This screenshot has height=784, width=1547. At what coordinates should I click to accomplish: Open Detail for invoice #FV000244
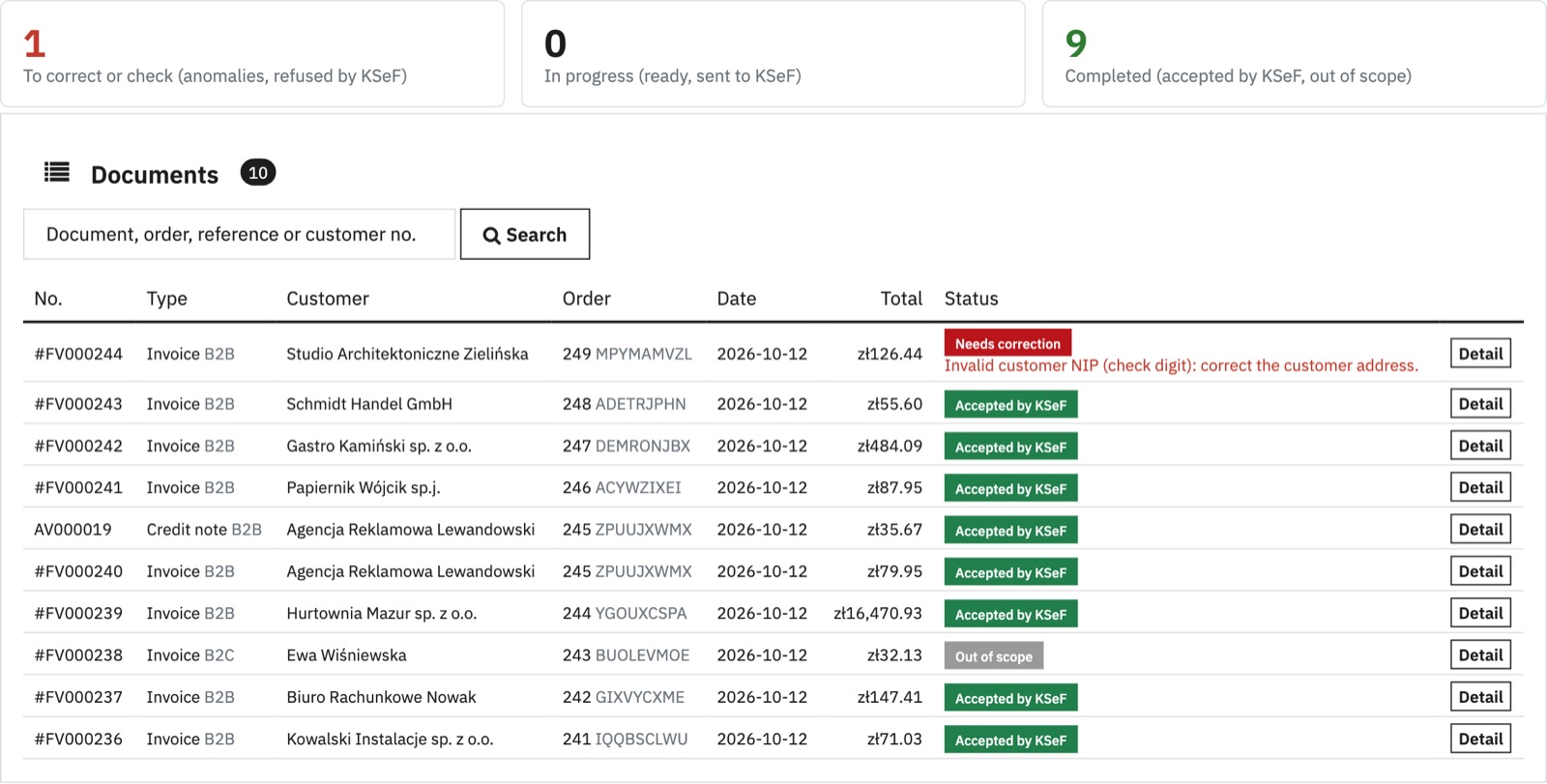(1480, 354)
